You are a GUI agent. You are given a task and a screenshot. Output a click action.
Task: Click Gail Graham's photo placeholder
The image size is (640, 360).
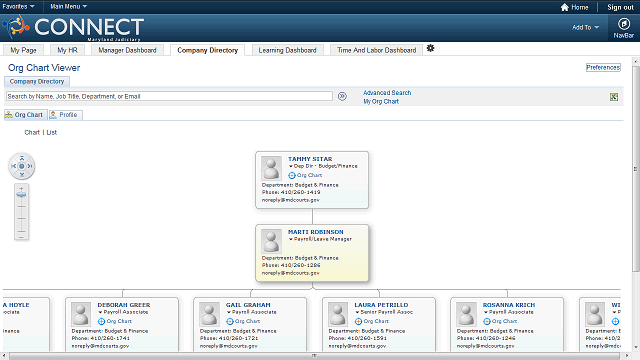tap(209, 314)
